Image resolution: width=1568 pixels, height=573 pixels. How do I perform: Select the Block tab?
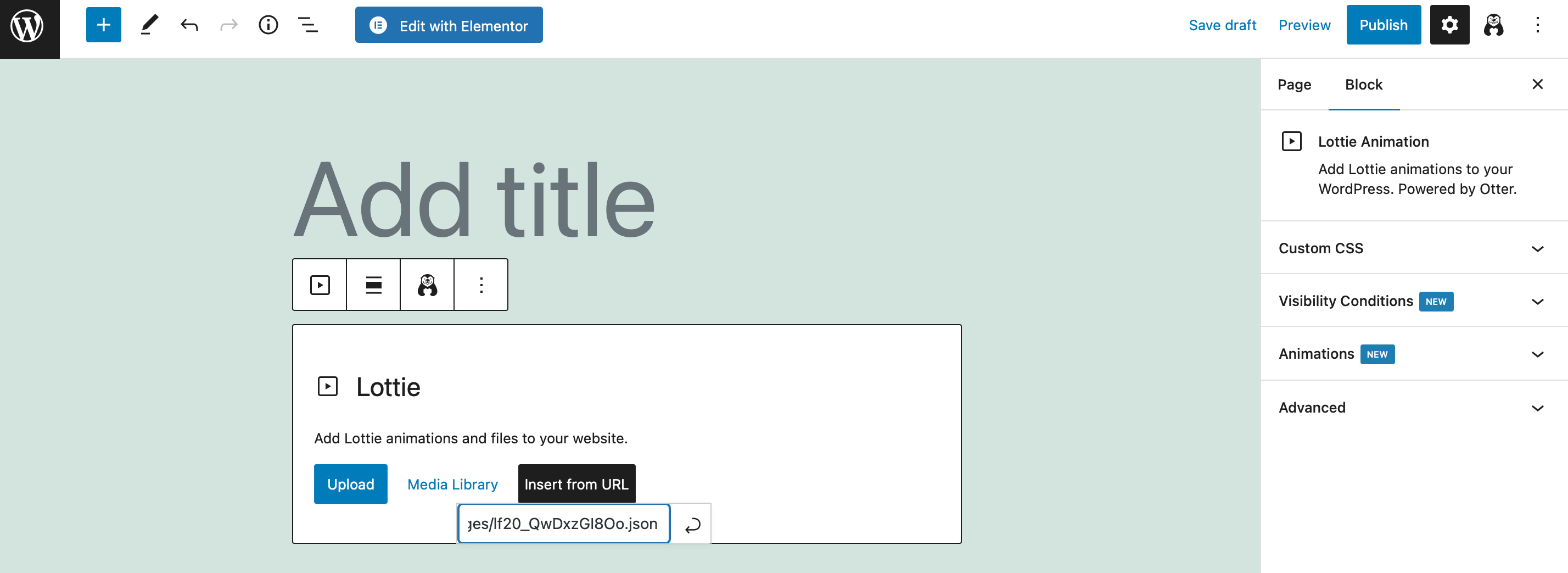click(x=1363, y=85)
